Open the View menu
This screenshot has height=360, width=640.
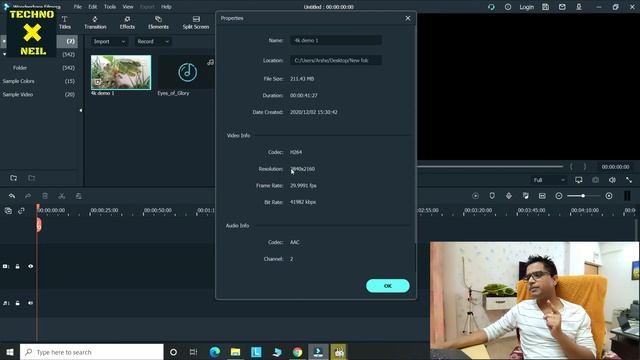pyautogui.click(x=128, y=7)
